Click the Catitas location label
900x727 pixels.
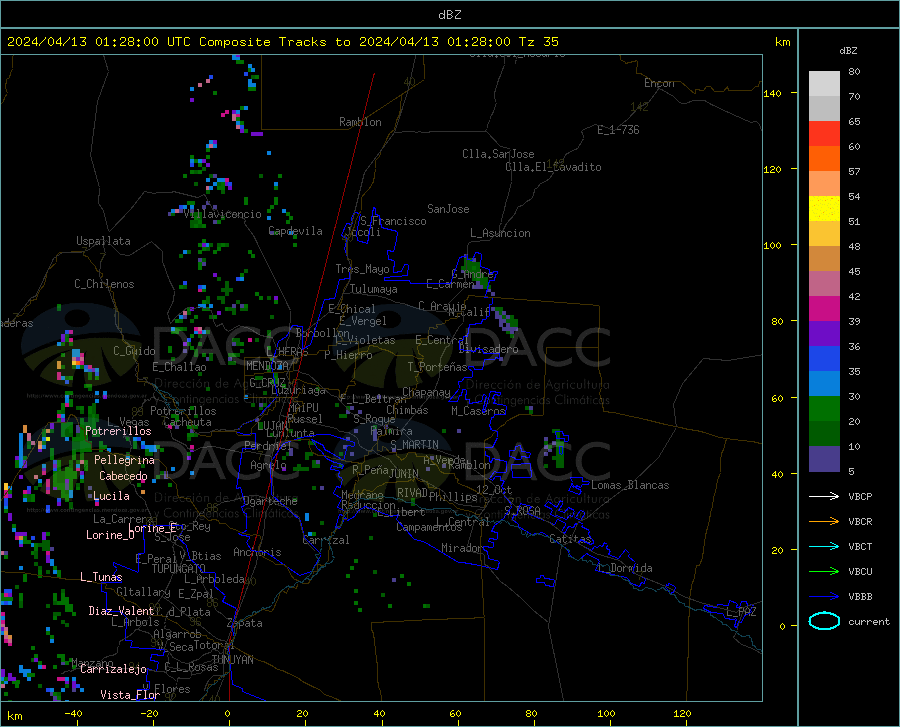click(570, 539)
